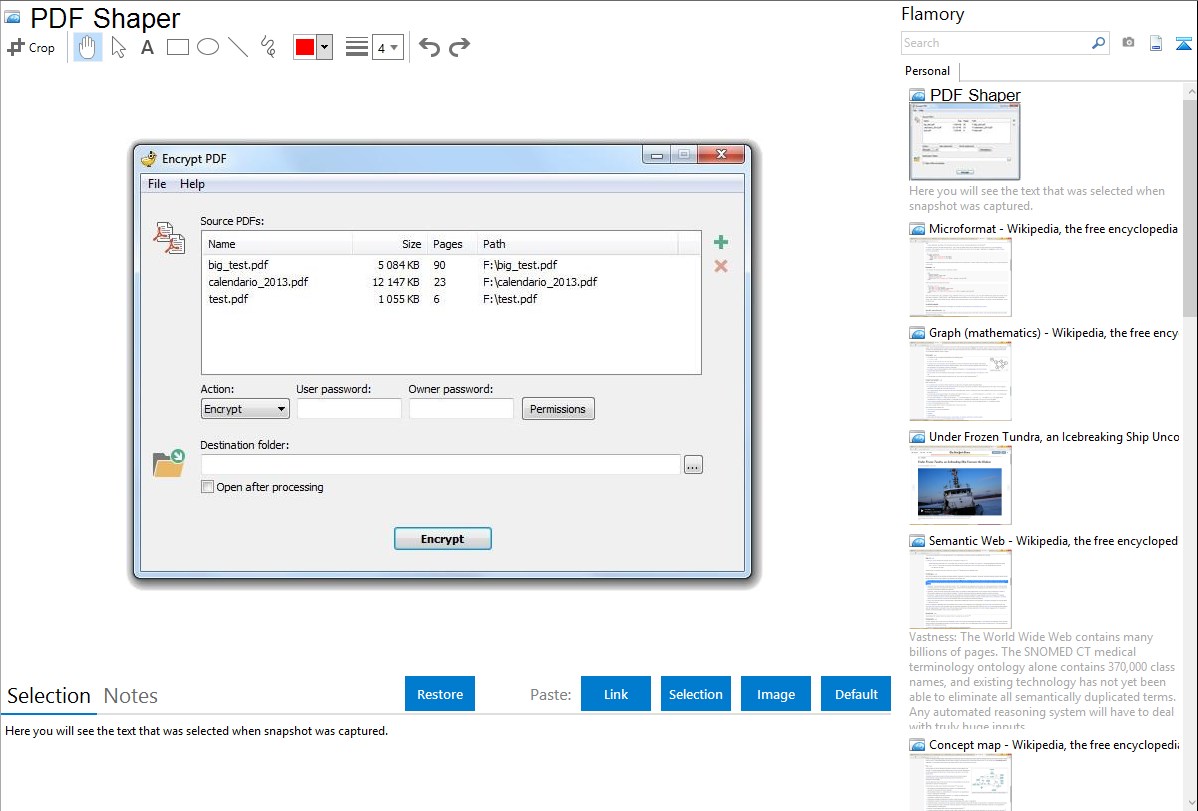Screen dimensions: 1198x811
Task: Pick the rectangle shape tool
Action: click(x=177, y=47)
